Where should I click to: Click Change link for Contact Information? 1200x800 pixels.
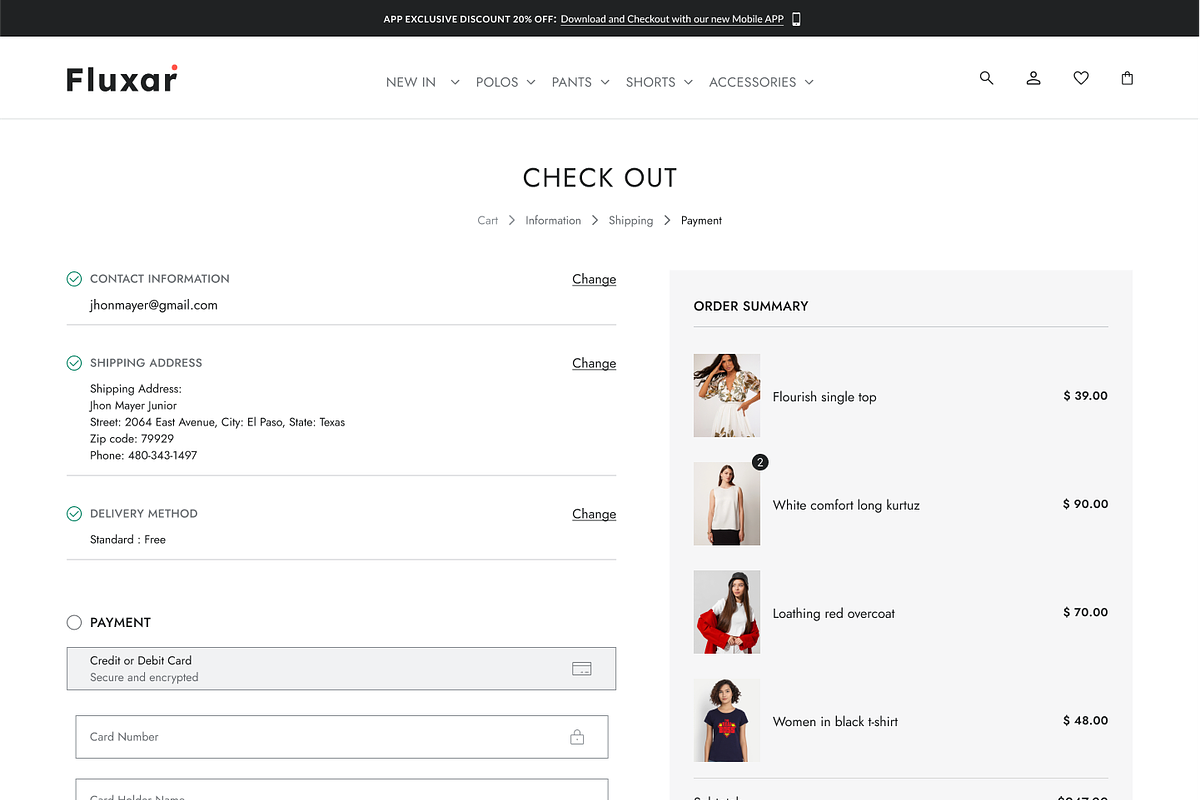[x=594, y=279]
